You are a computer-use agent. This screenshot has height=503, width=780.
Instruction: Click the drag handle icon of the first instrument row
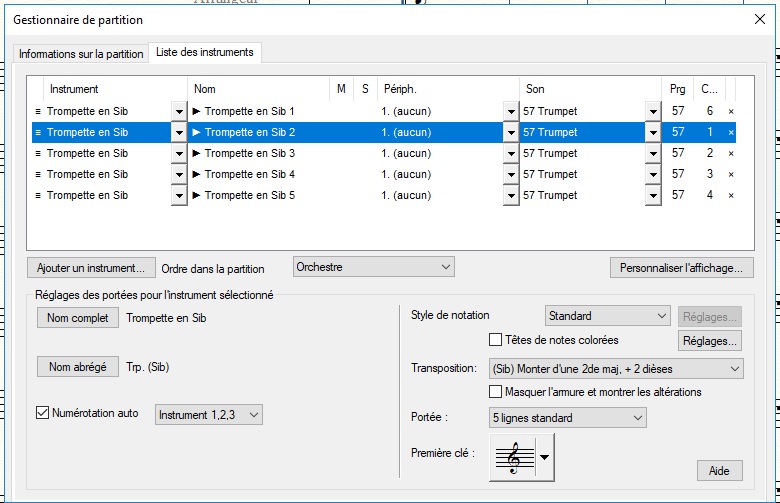[x=38, y=112]
